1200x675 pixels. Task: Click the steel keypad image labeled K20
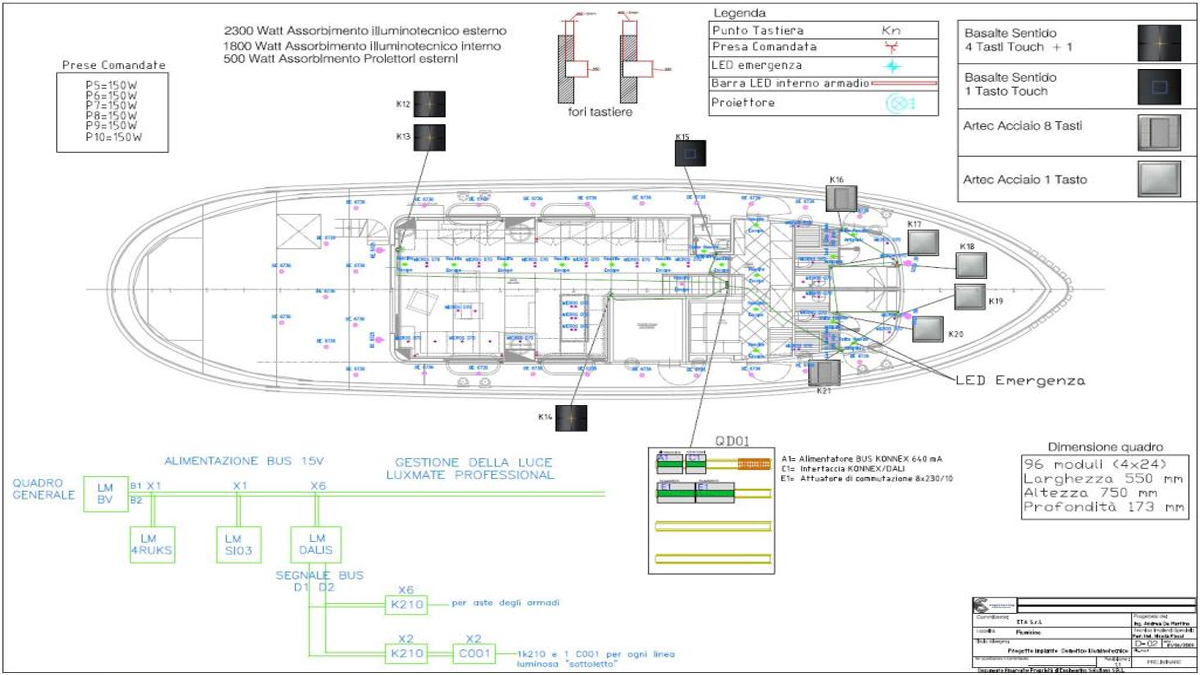point(927,330)
